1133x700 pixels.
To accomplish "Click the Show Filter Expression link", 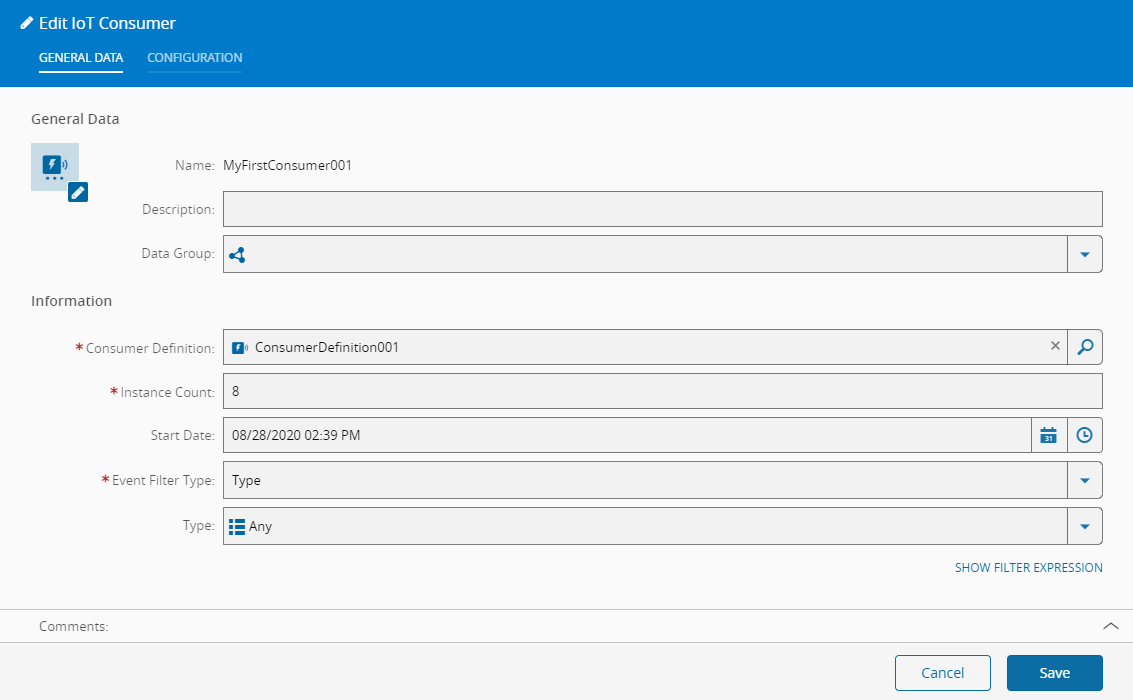I will [1028, 568].
